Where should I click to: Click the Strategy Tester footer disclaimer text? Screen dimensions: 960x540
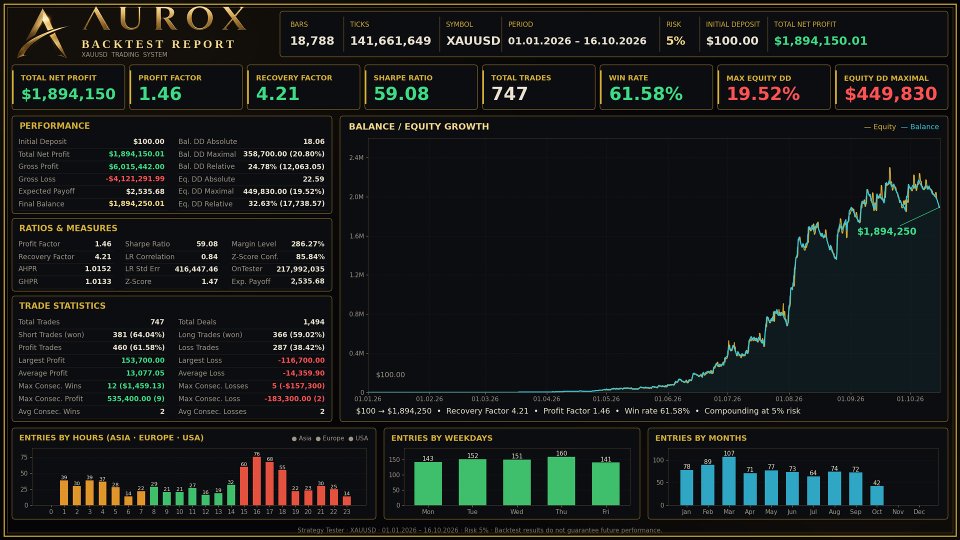point(479,530)
